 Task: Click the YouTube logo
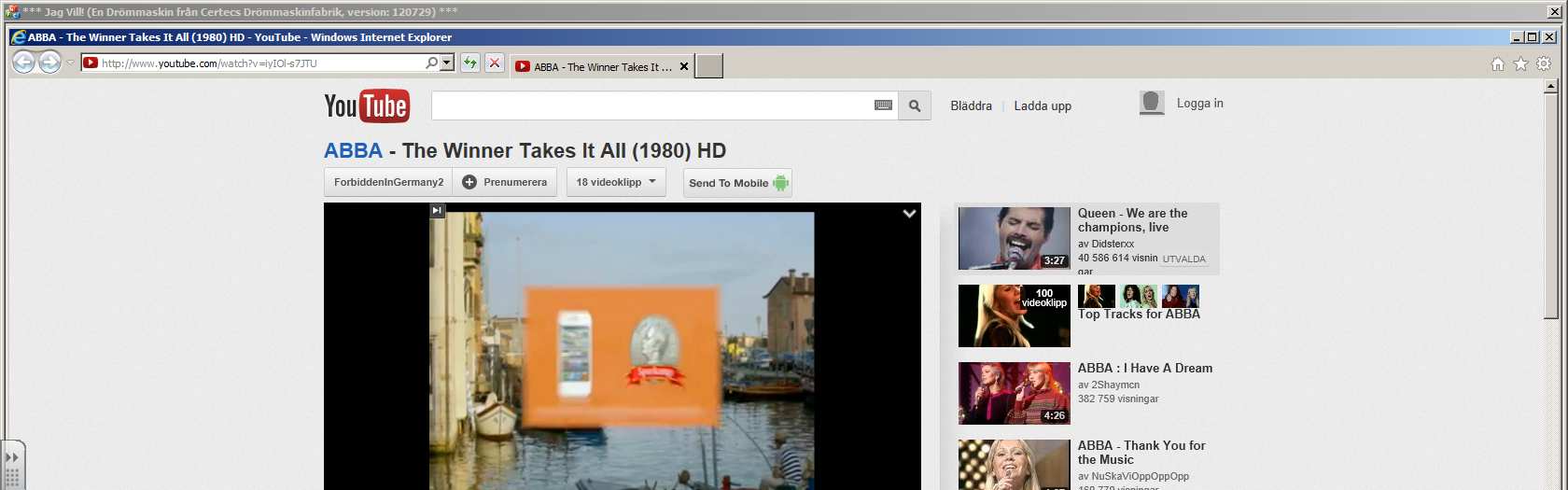click(367, 106)
